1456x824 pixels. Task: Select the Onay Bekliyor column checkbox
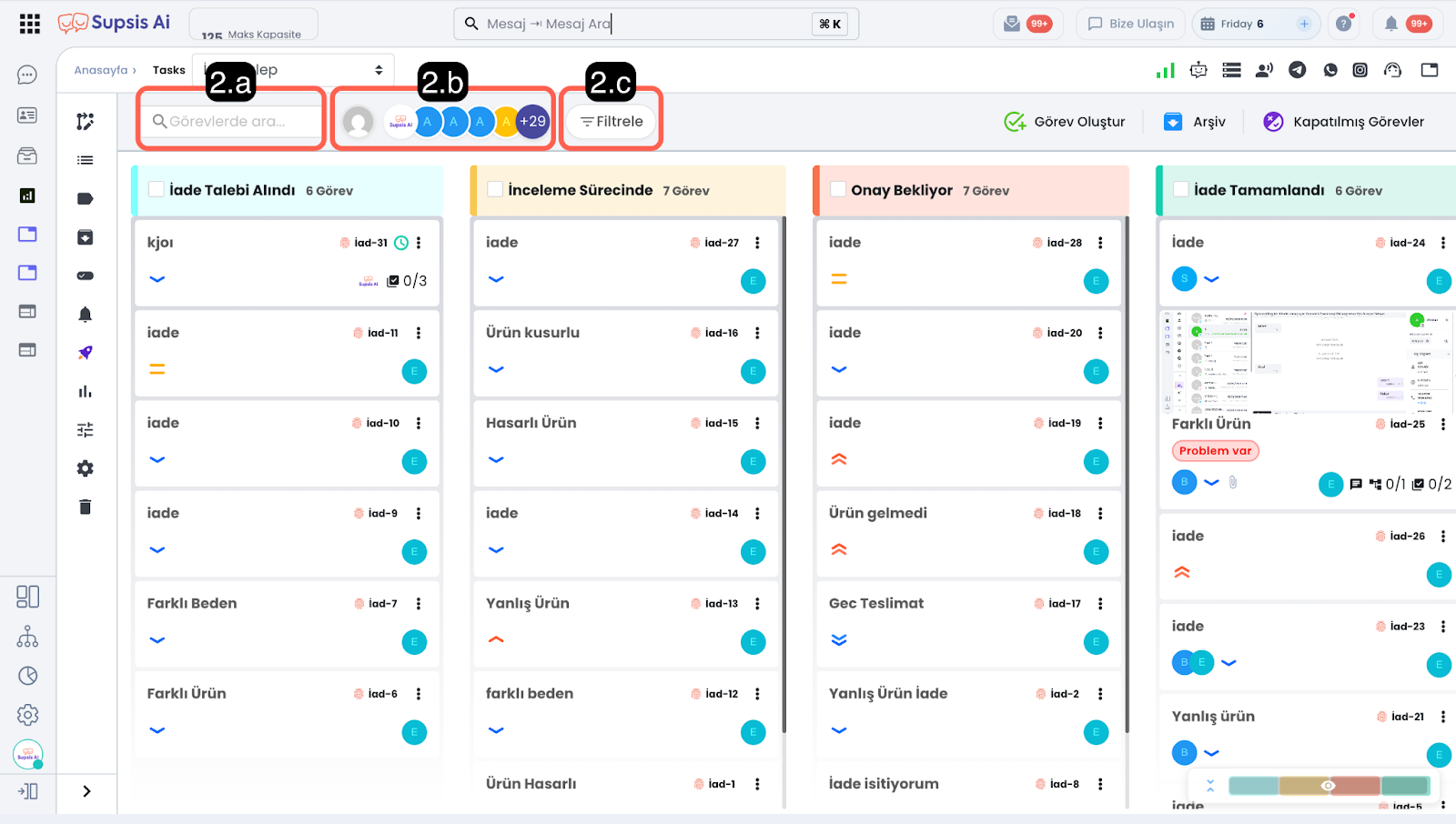[838, 189]
